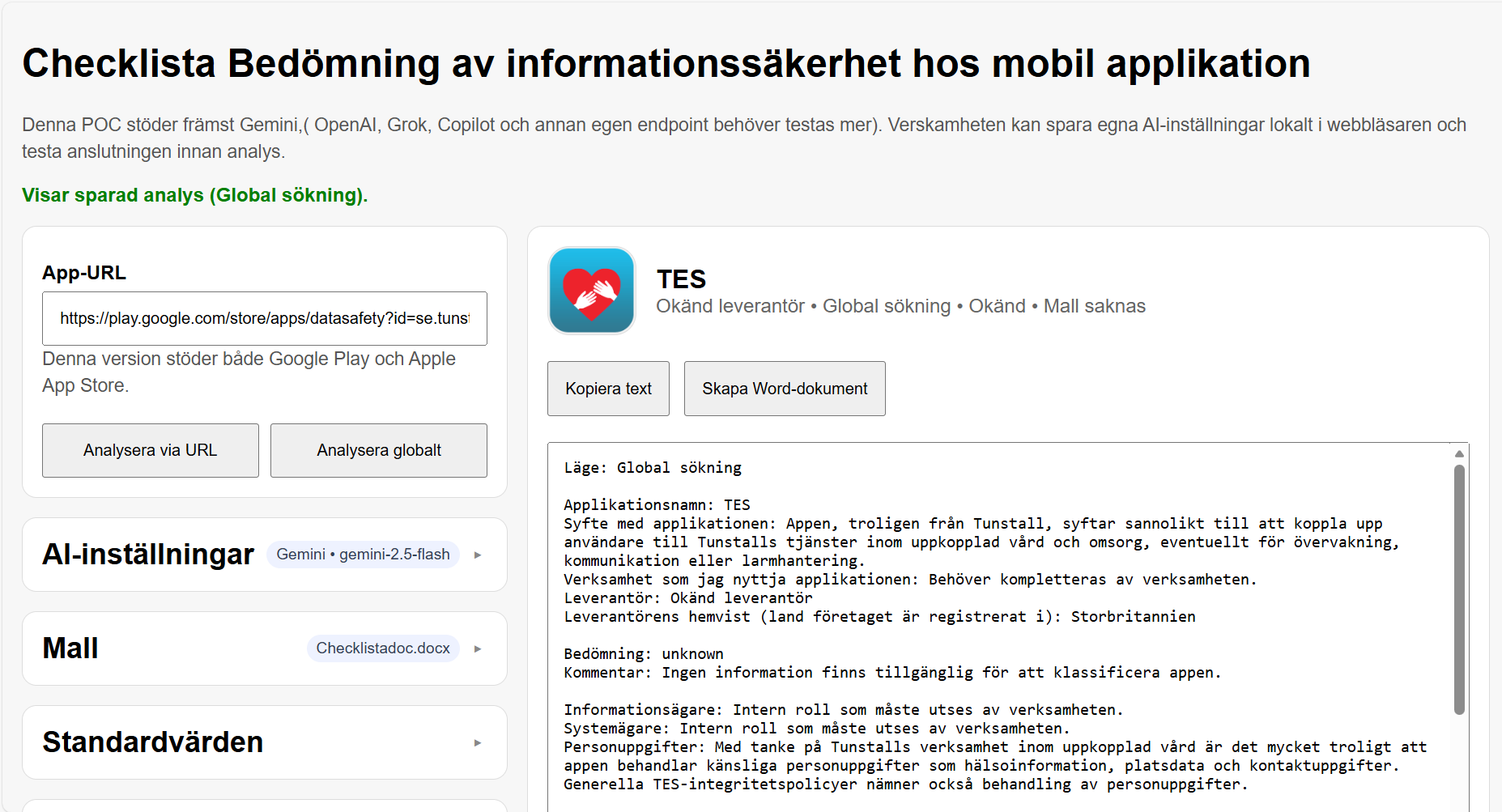The height and width of the screenshot is (812, 1502).
Task: Click the green Visar sparad analys status text
Action: (194, 195)
